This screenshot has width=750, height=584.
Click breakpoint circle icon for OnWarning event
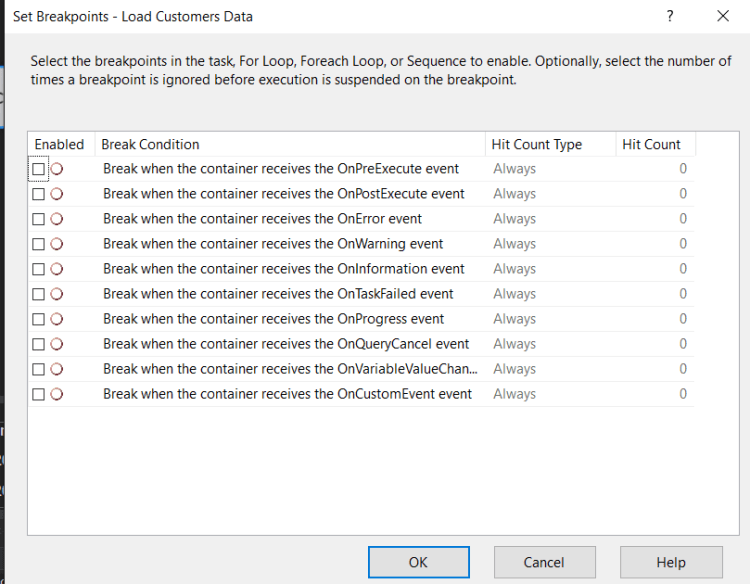pos(57,244)
